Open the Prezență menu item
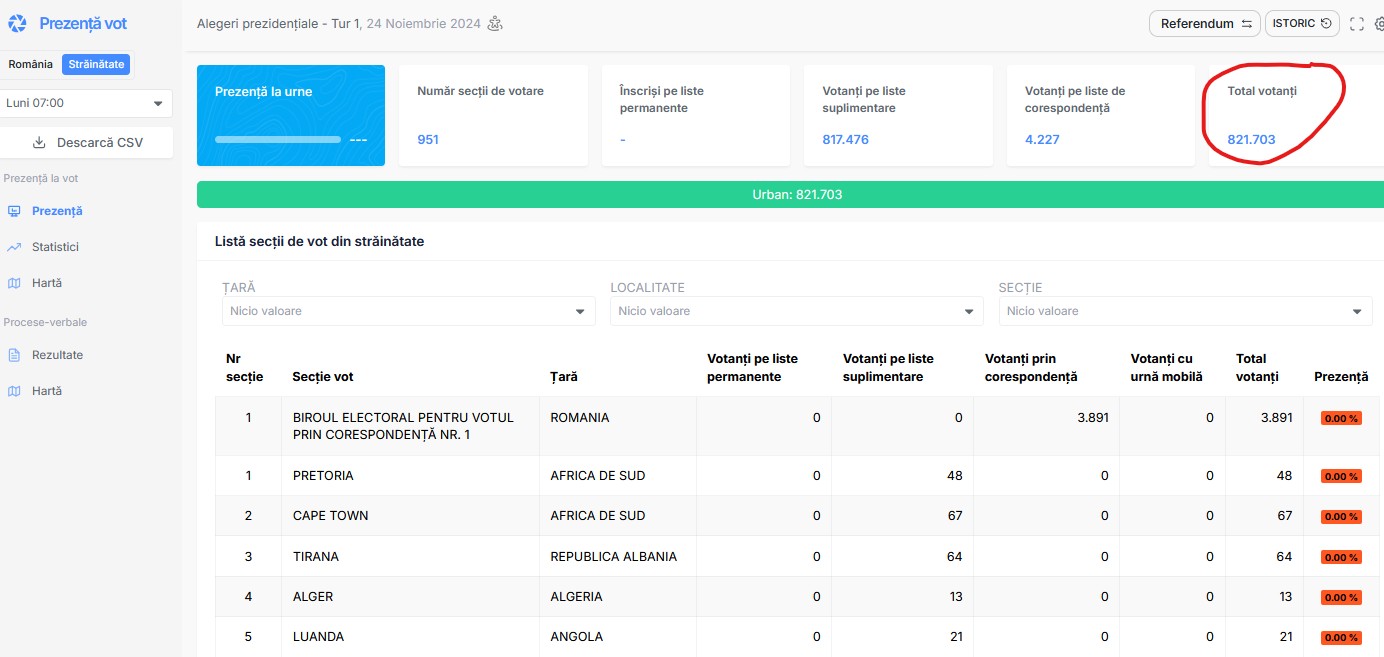Image resolution: width=1384 pixels, height=657 pixels. [57, 211]
